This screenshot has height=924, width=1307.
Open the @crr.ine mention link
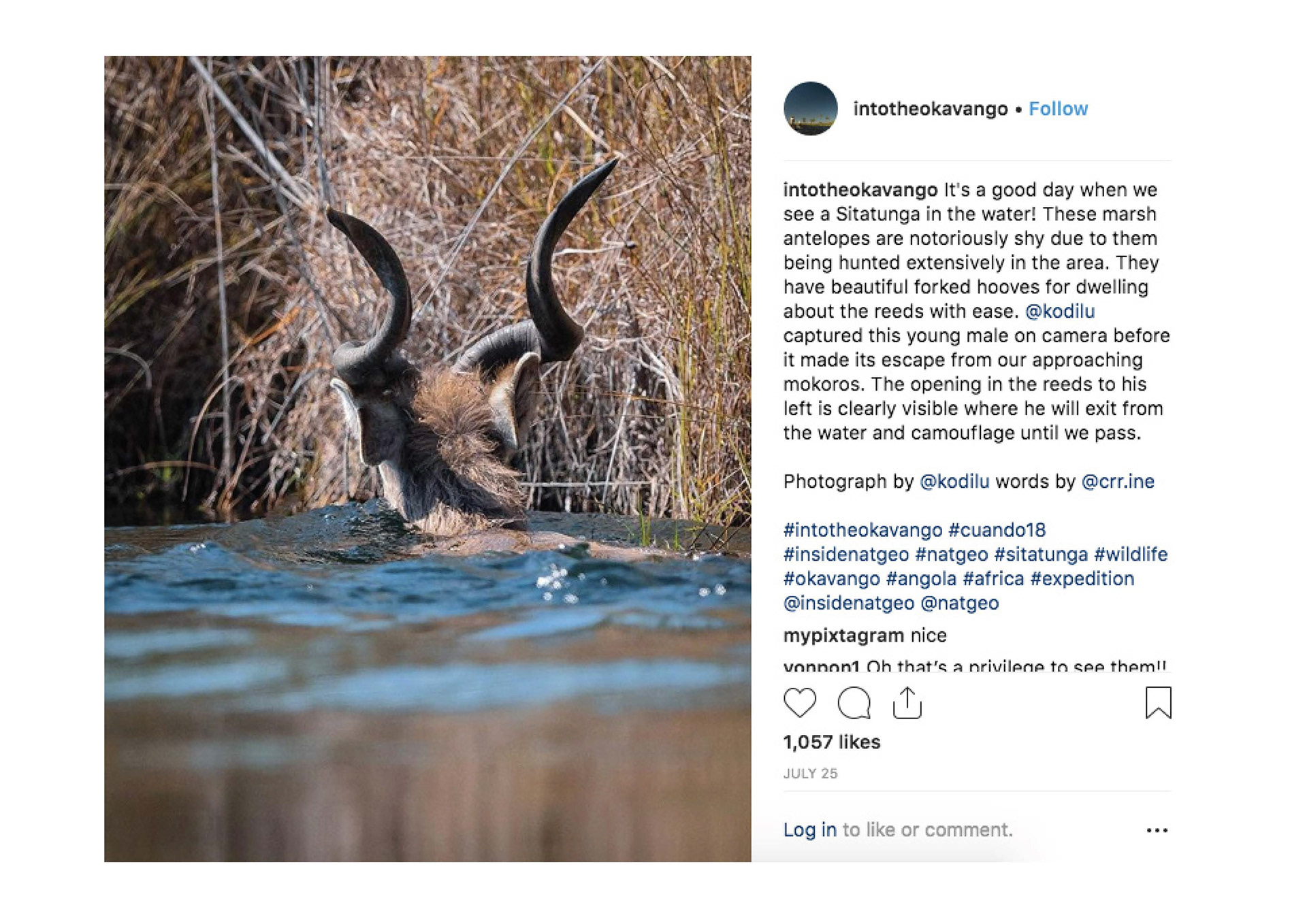pyautogui.click(x=1118, y=482)
